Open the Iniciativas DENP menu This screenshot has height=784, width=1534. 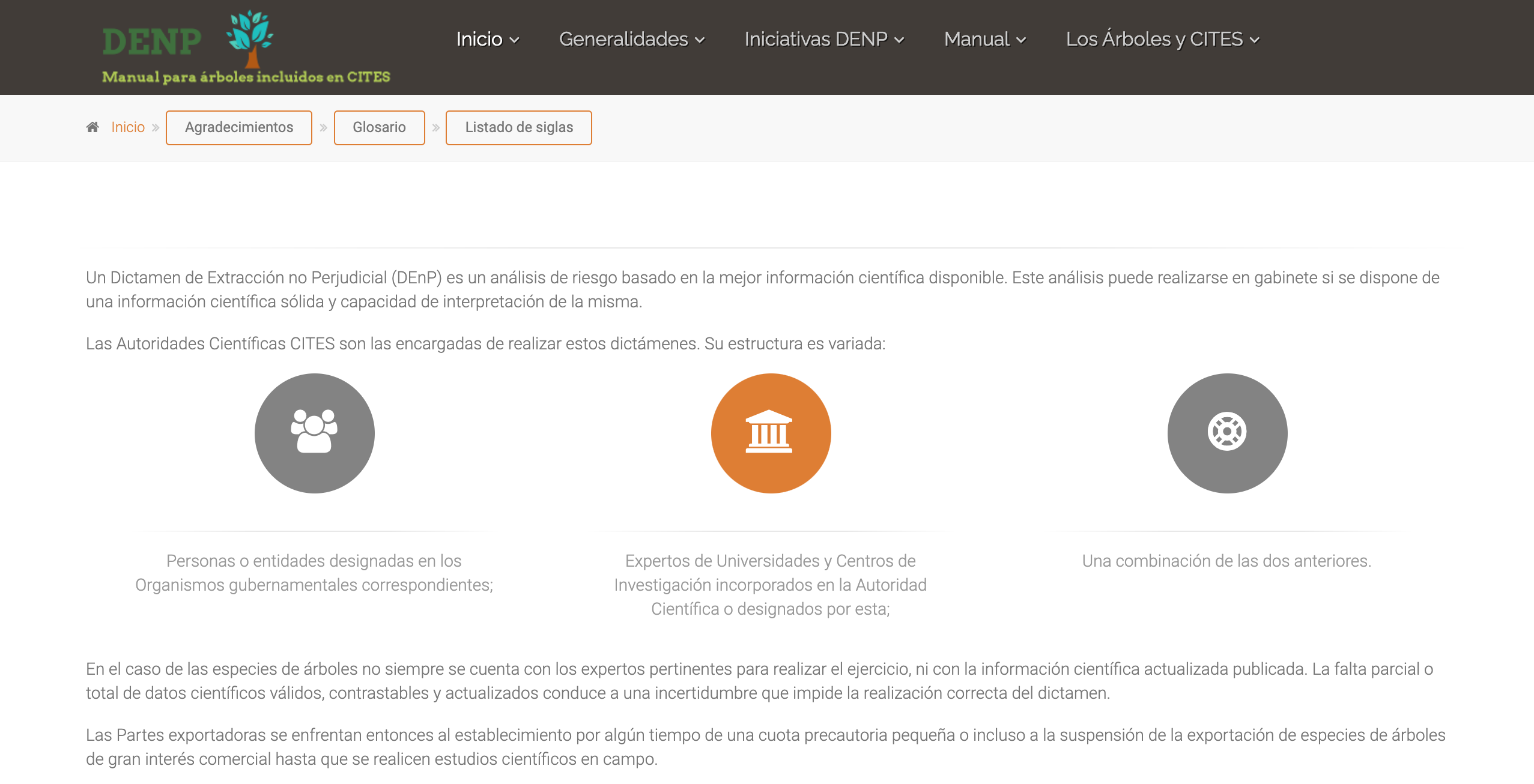coord(825,39)
